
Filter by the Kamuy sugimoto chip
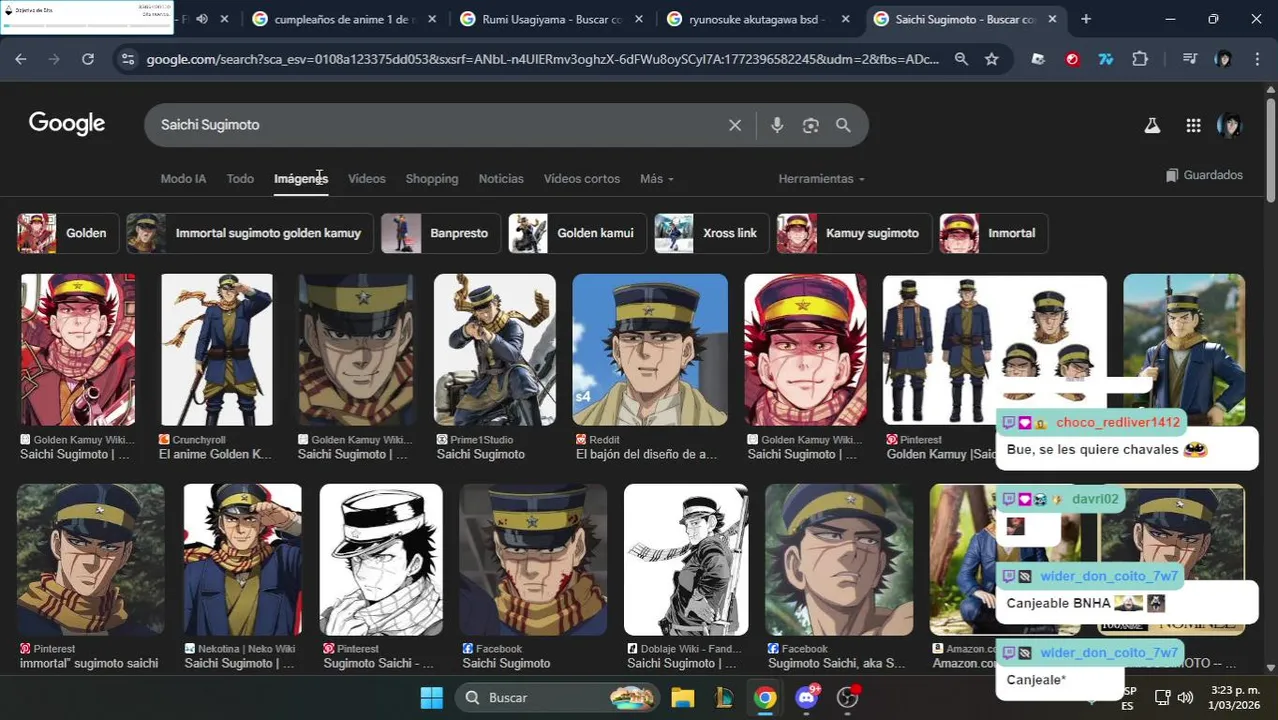[x=855, y=233]
